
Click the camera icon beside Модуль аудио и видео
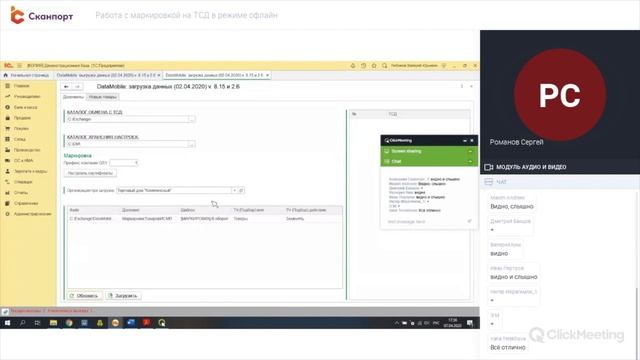tap(489, 167)
